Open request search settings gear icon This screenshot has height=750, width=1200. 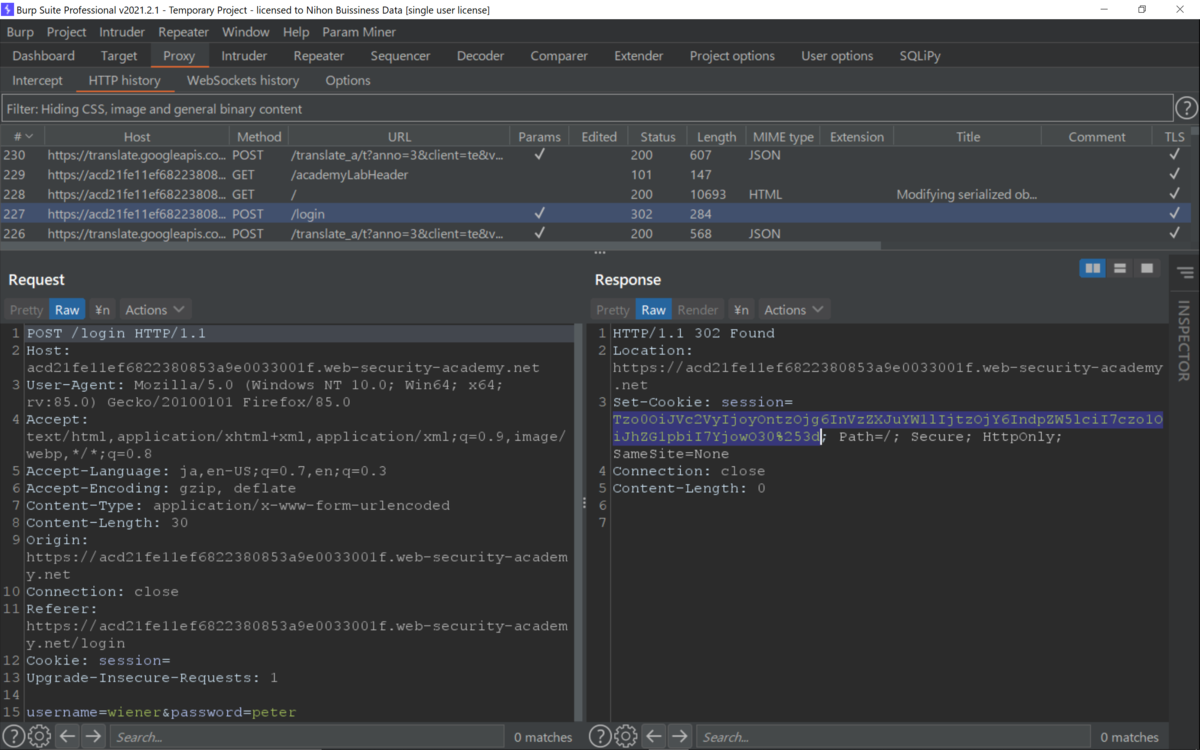[39, 737]
